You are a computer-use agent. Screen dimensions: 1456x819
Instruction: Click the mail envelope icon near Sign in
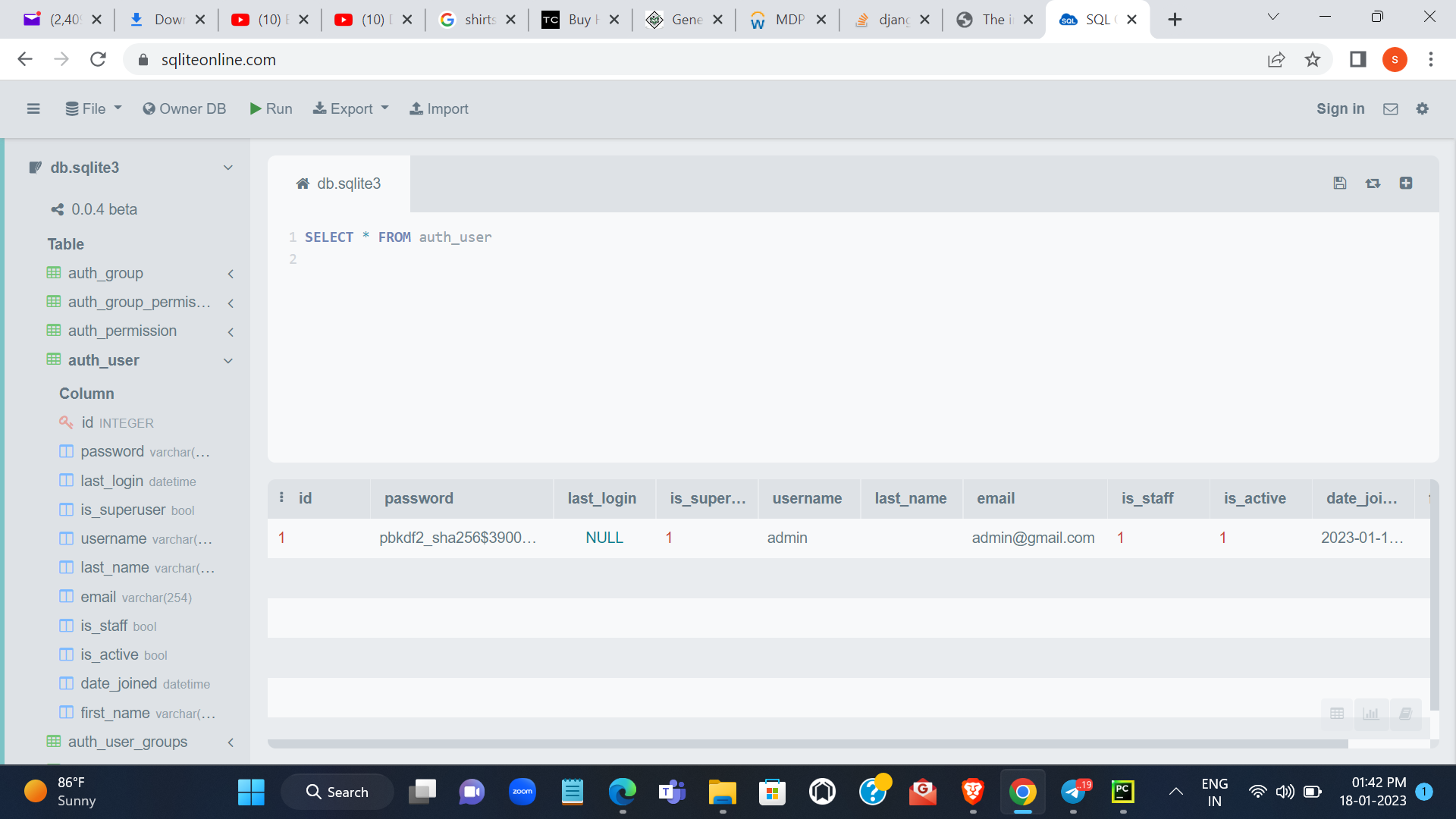[1390, 108]
